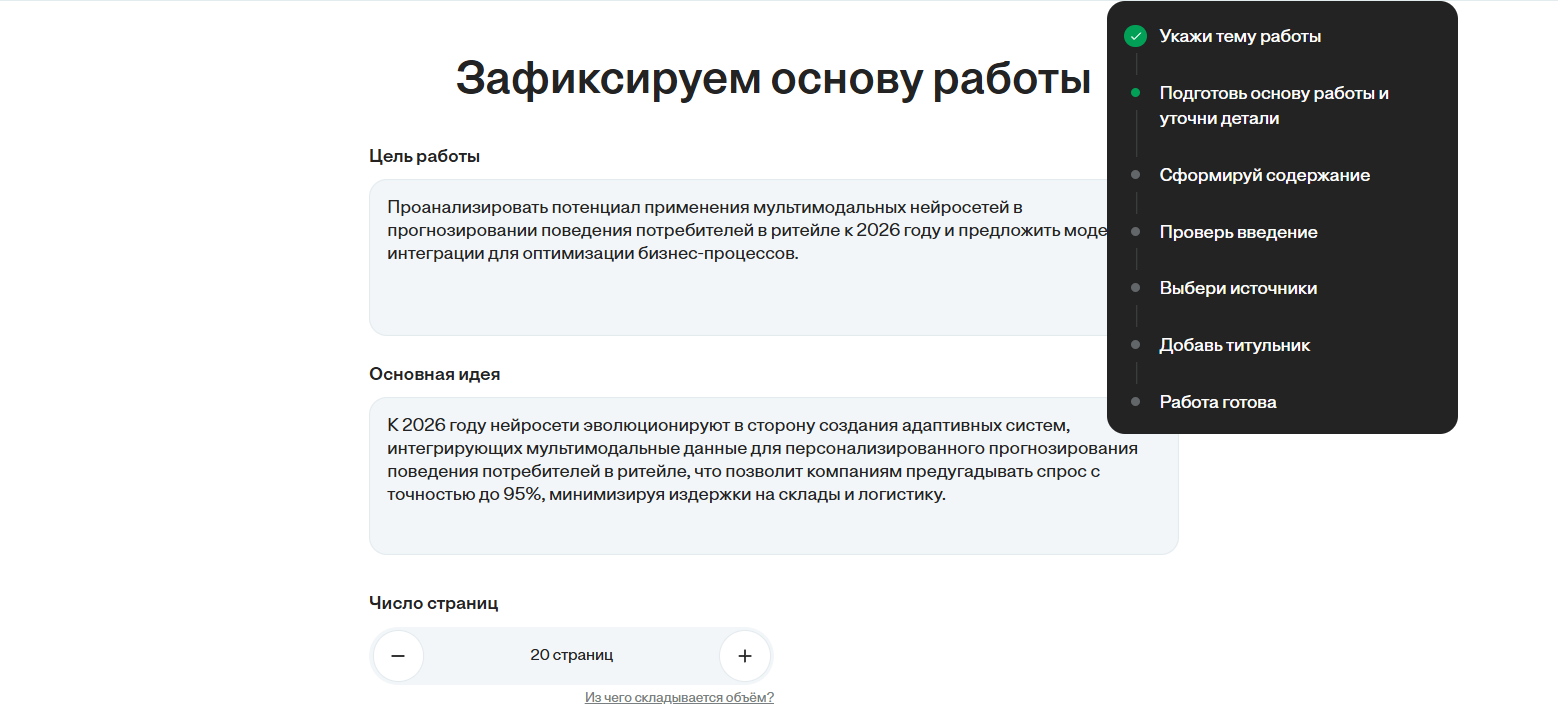Open the 'Укажи тему работы' step

pos(1240,37)
